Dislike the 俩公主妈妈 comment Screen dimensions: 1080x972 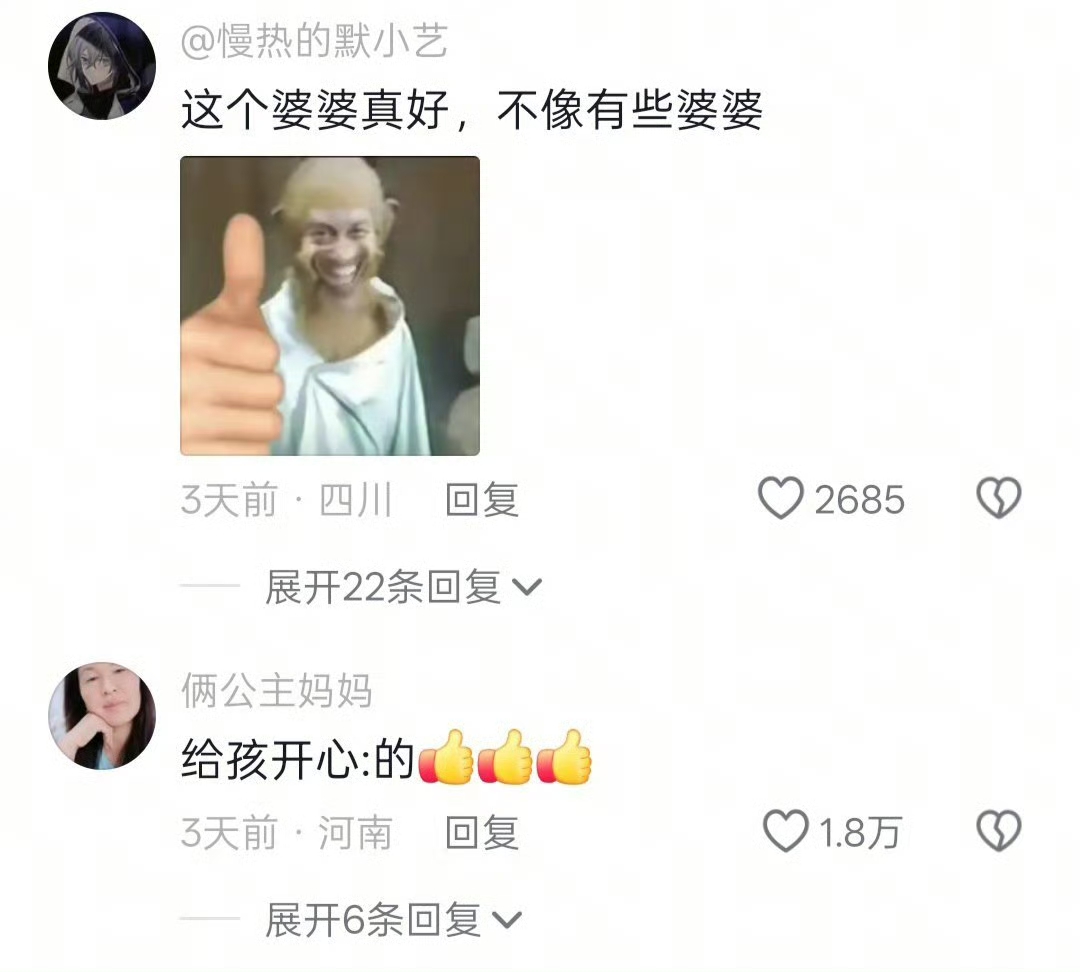[x=999, y=831]
